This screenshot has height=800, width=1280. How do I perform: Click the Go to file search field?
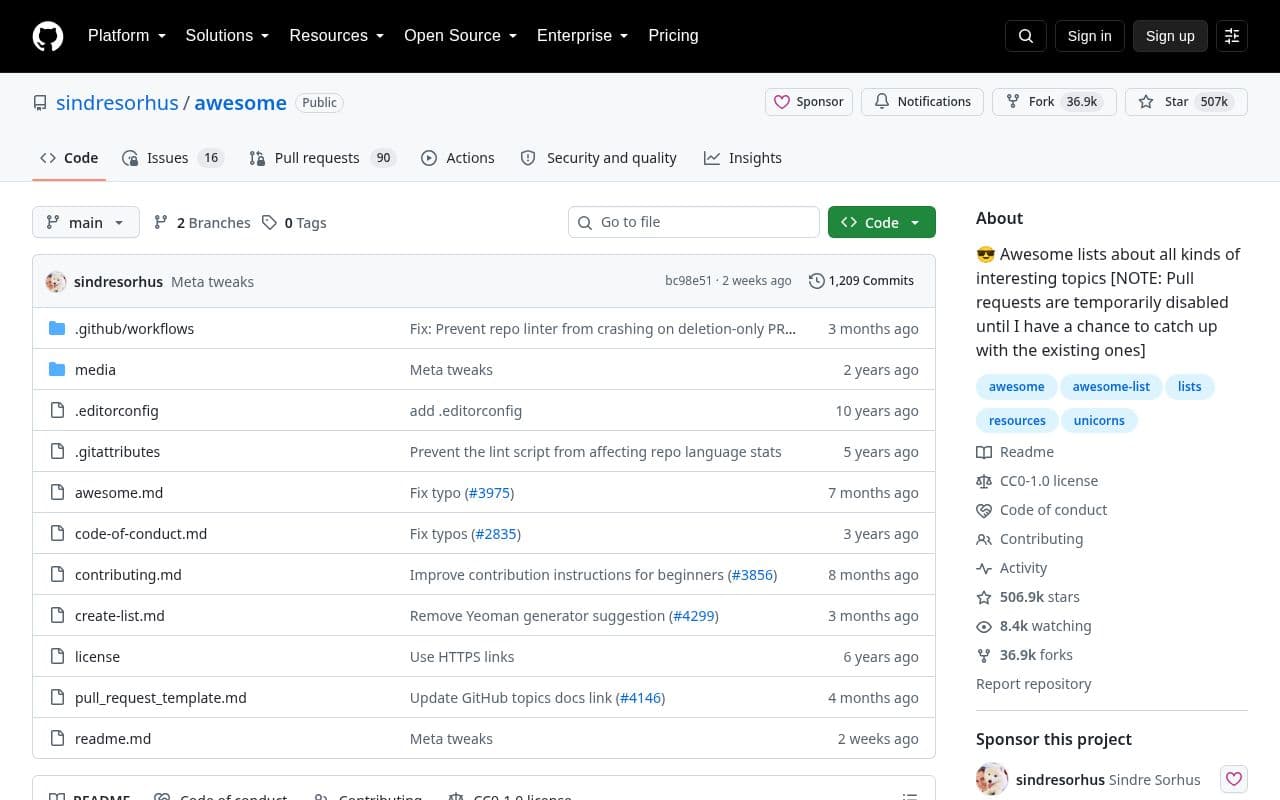pyautogui.click(x=694, y=222)
